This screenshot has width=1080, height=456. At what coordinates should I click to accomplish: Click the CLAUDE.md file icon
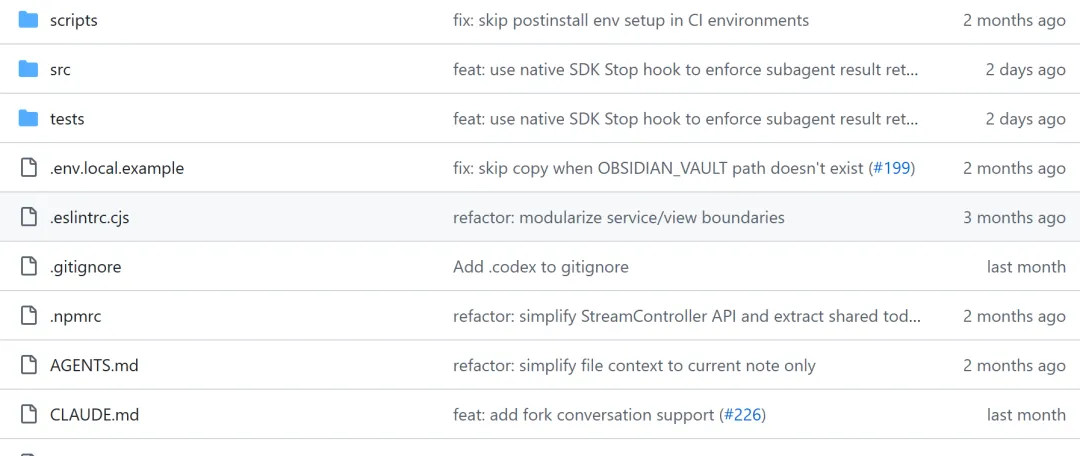[x=28, y=414]
